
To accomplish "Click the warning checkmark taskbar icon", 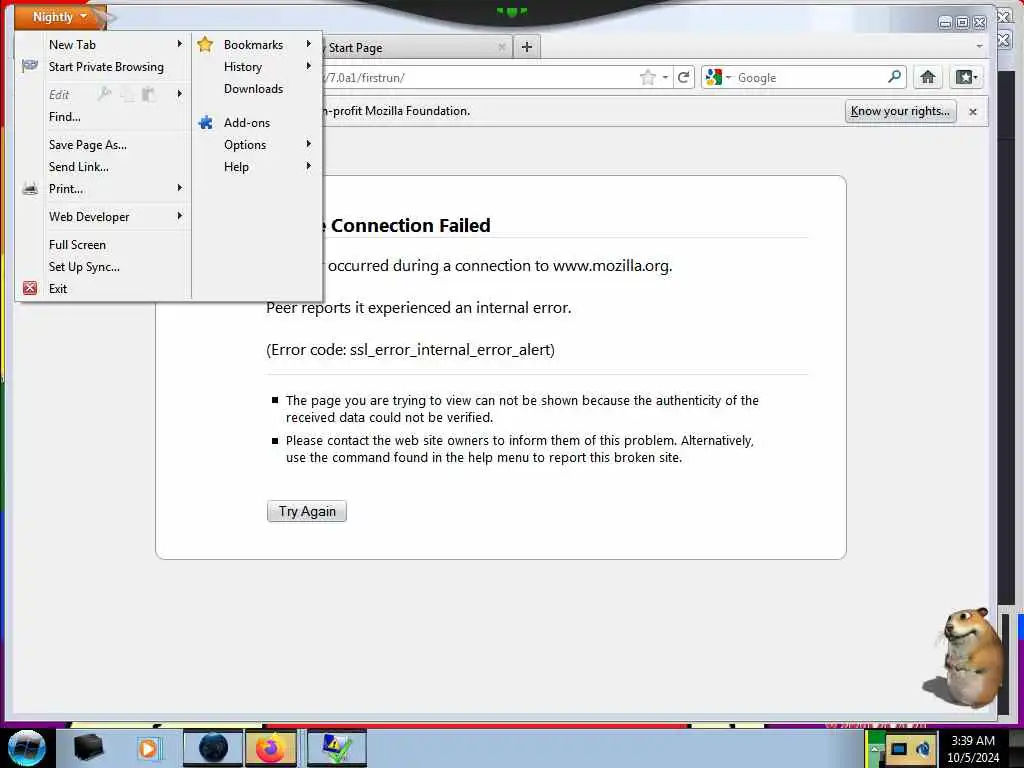I will 336,748.
